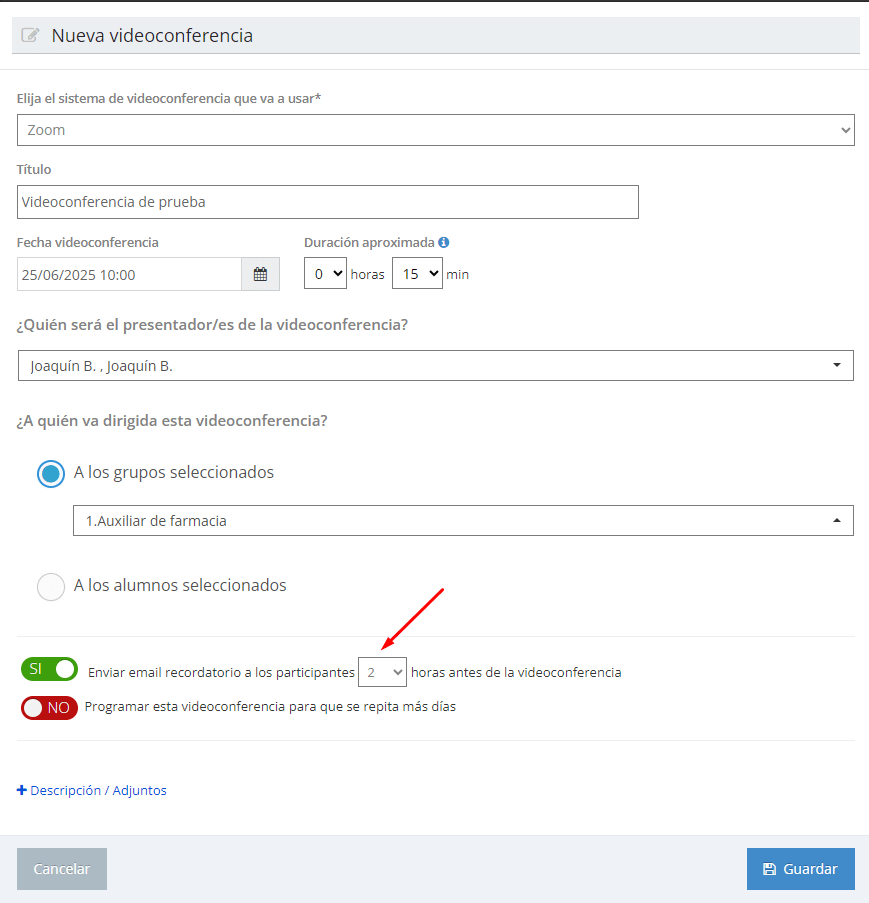This screenshot has height=903, width=869.
Task: Enable the NO repeat videoconference switch
Action: [x=49, y=707]
